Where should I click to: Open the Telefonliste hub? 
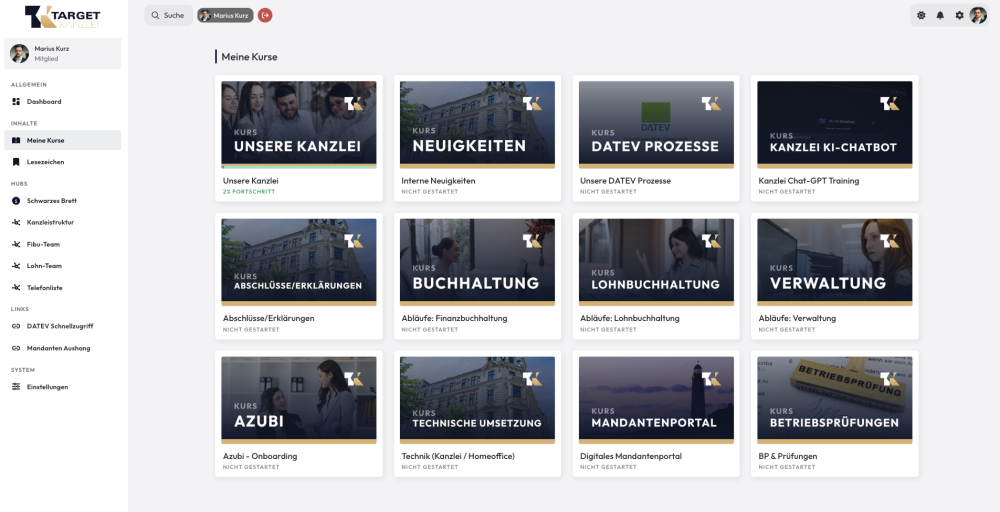[44, 287]
